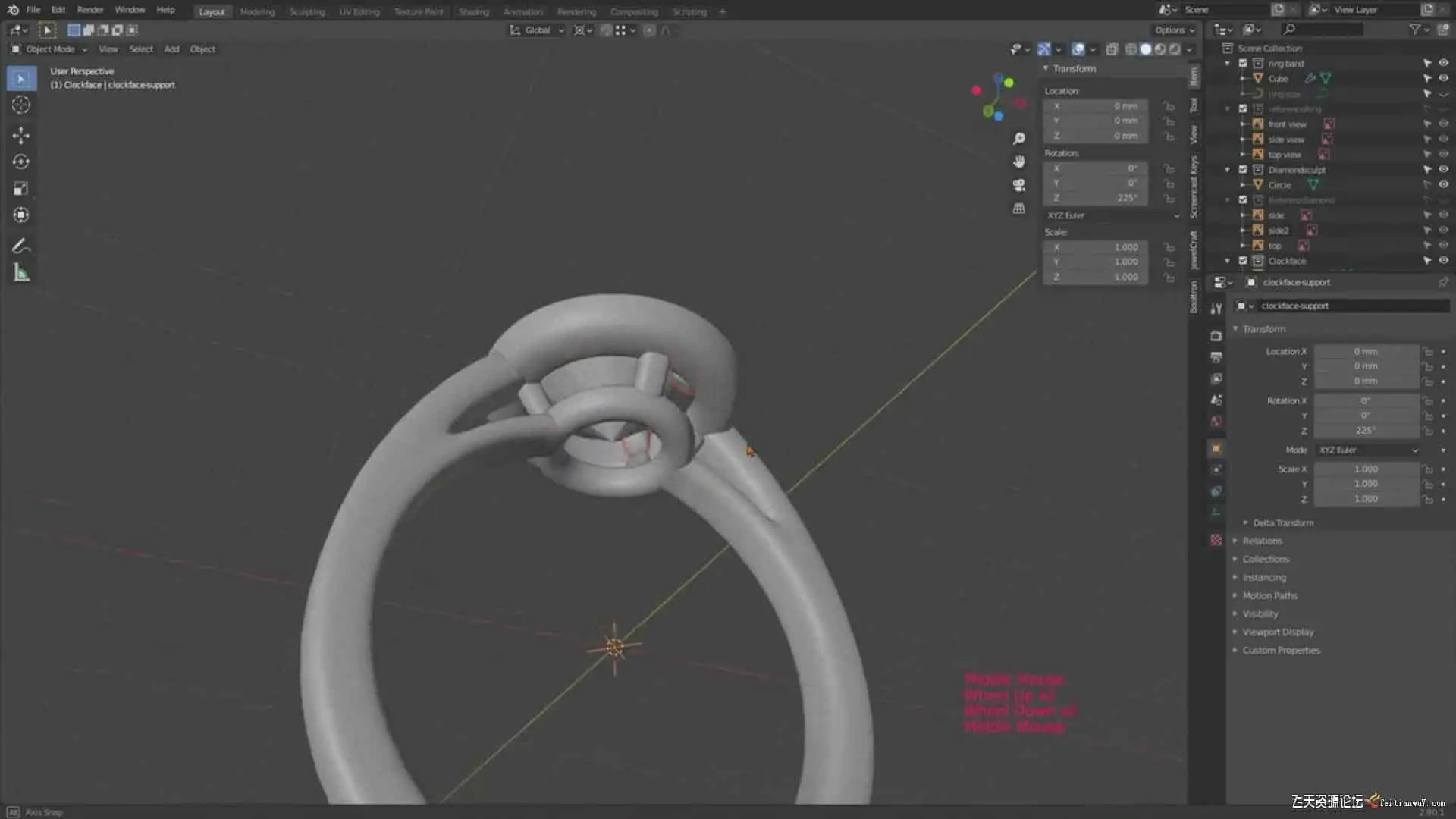Expand the Delta Transform section
1456x819 pixels.
(x=1282, y=522)
